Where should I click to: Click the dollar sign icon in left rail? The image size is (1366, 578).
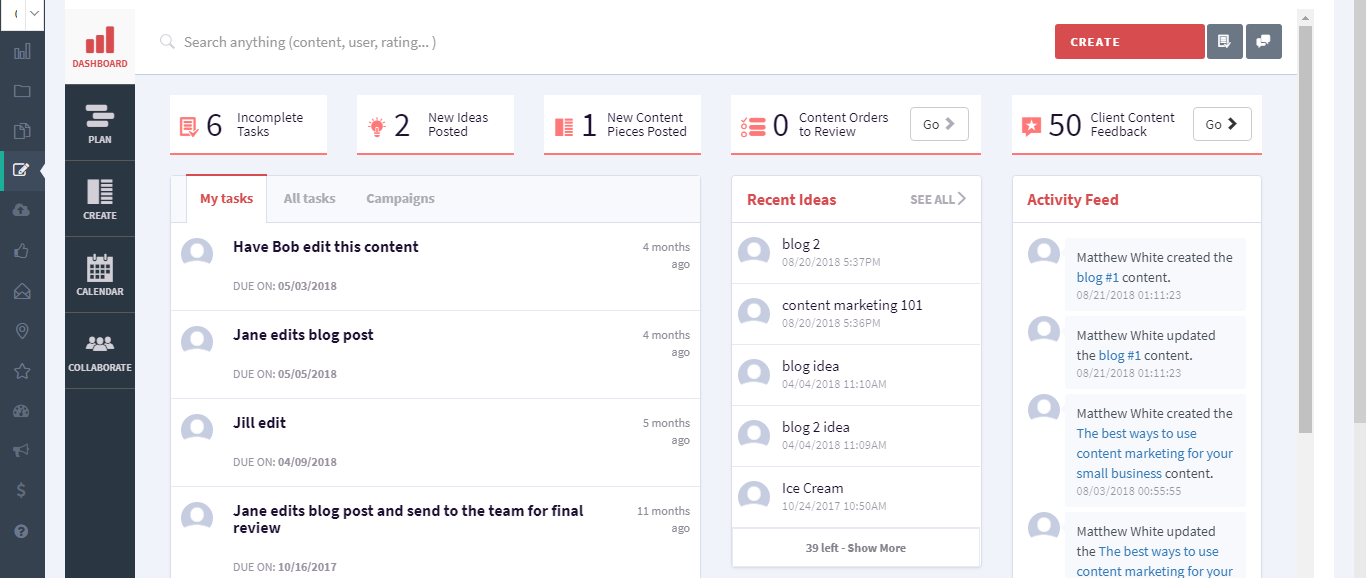coord(21,491)
